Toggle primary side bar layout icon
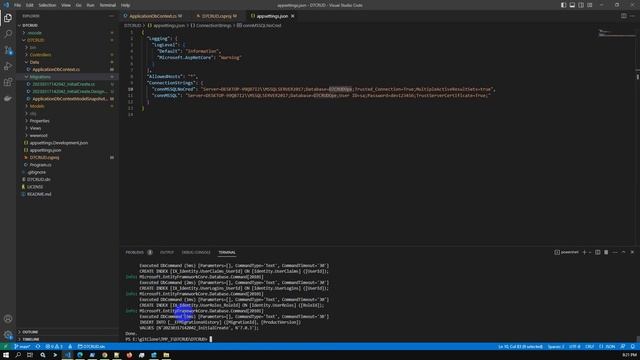Image resolution: width=640 pixels, height=360 pixels. 563,5
